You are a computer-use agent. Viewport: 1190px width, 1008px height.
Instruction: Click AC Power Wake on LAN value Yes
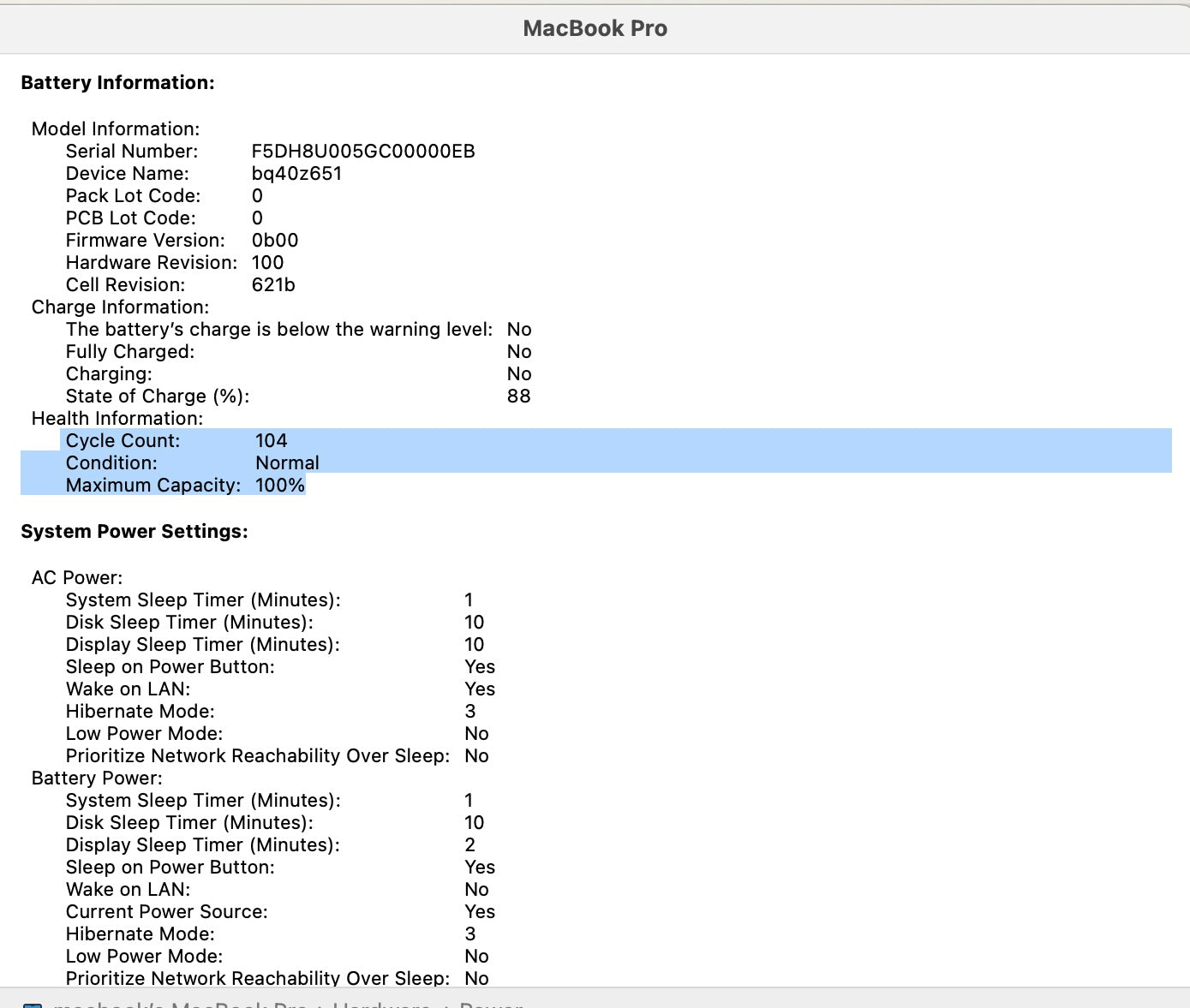tap(480, 689)
